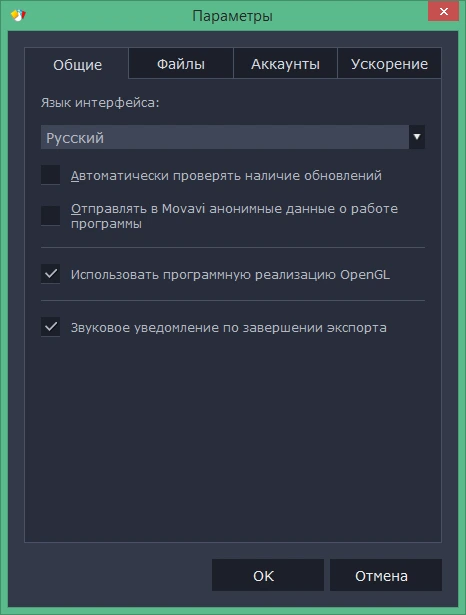The width and height of the screenshot is (466, 615).
Task: Click the Movavi app icon in title bar
Action: coord(18,15)
